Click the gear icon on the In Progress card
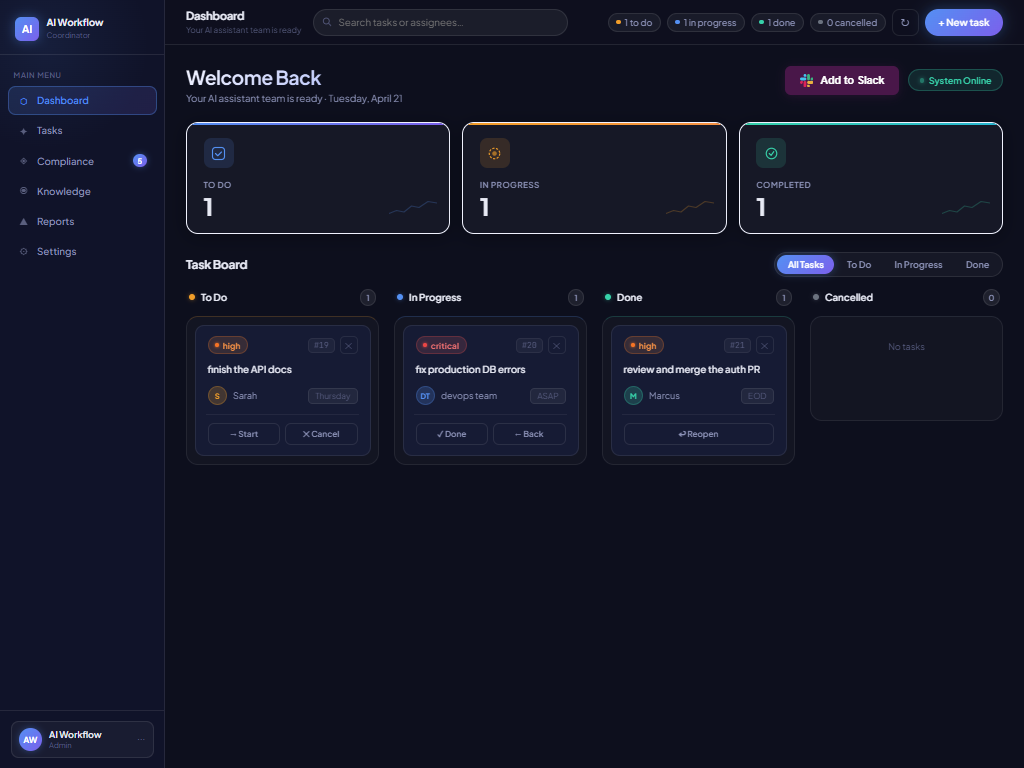This screenshot has width=1024, height=768. (494, 153)
